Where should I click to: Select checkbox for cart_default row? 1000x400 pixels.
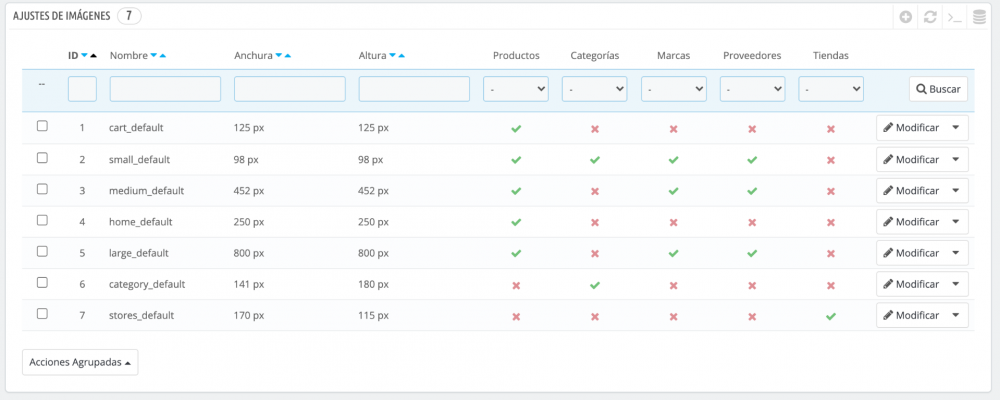(x=42, y=127)
